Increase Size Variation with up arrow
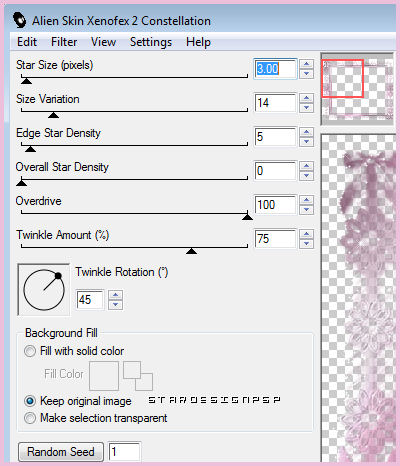Viewport: 400px width, 466px height. click(x=306, y=98)
